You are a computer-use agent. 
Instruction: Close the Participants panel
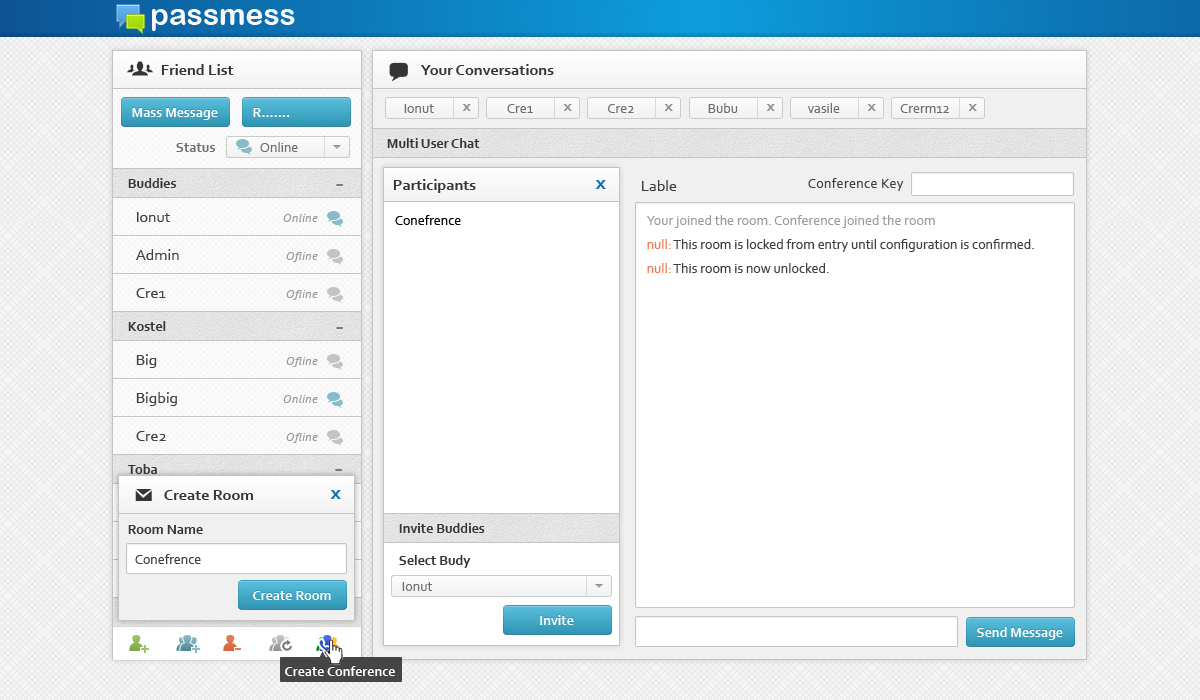pyautogui.click(x=600, y=185)
